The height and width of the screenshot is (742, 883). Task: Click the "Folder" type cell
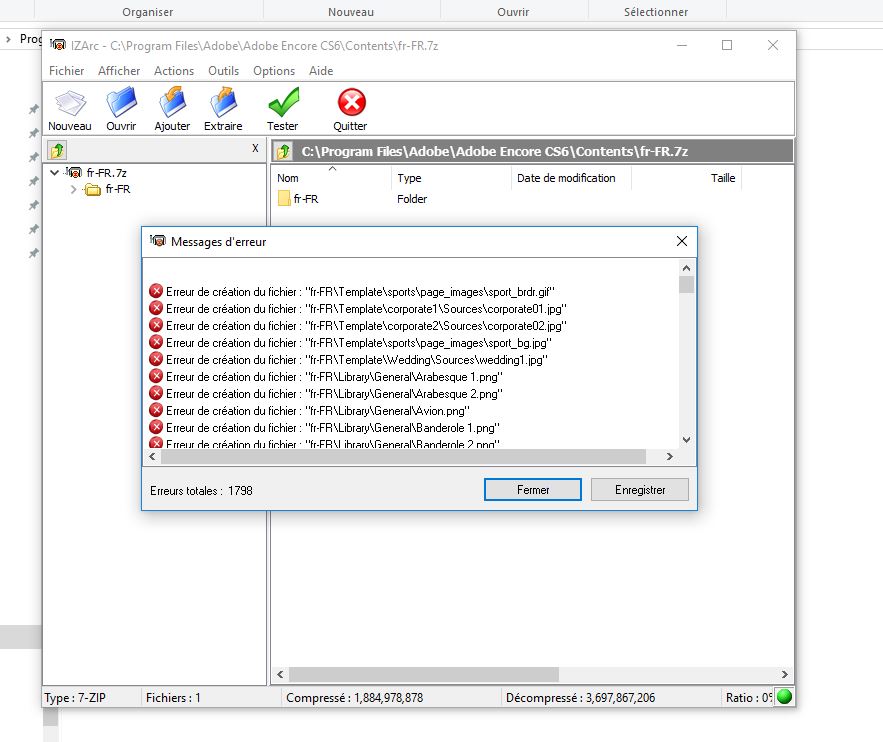(x=412, y=199)
